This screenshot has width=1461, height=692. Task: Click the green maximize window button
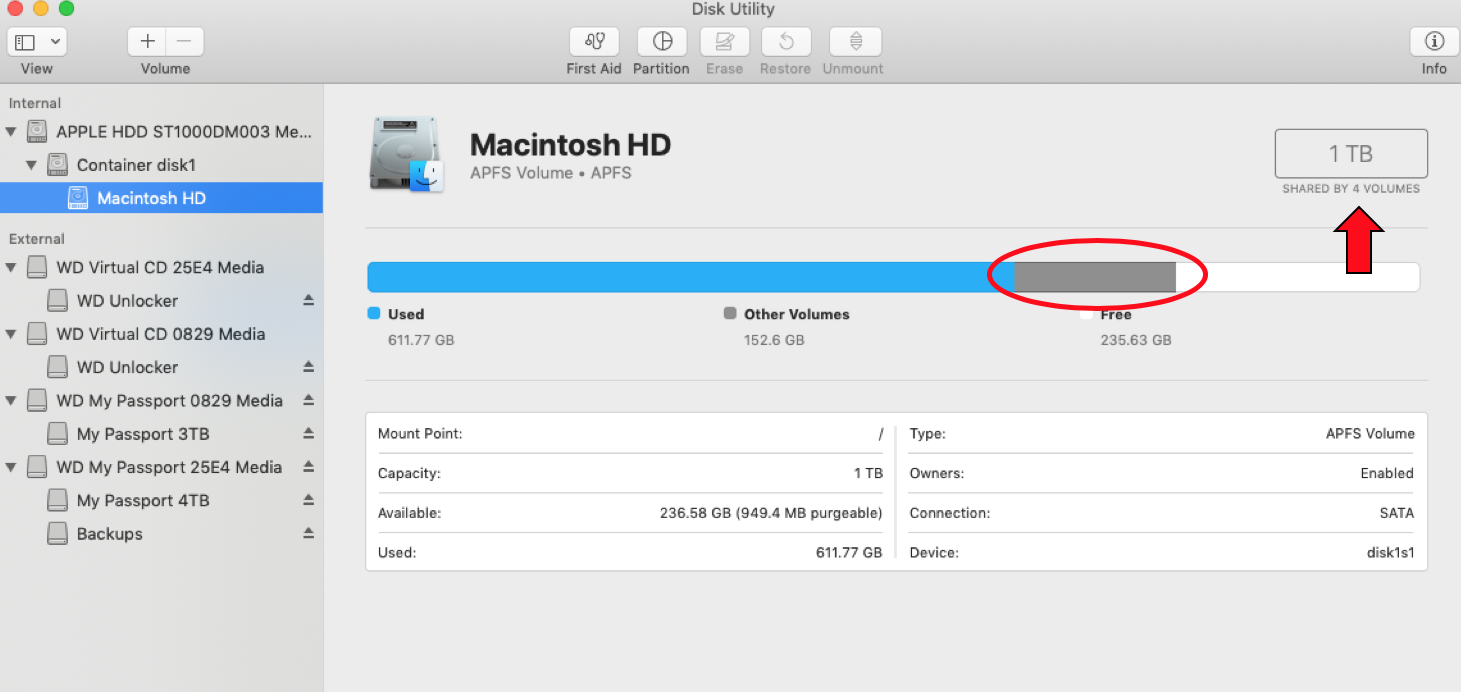click(x=66, y=9)
